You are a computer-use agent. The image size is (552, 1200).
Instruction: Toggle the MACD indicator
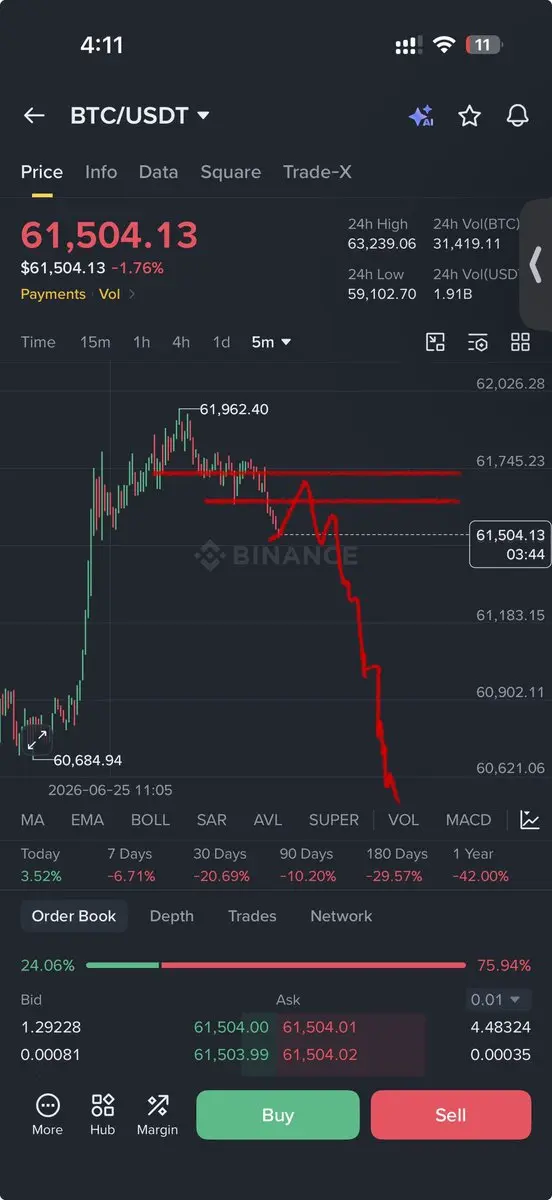[468, 820]
